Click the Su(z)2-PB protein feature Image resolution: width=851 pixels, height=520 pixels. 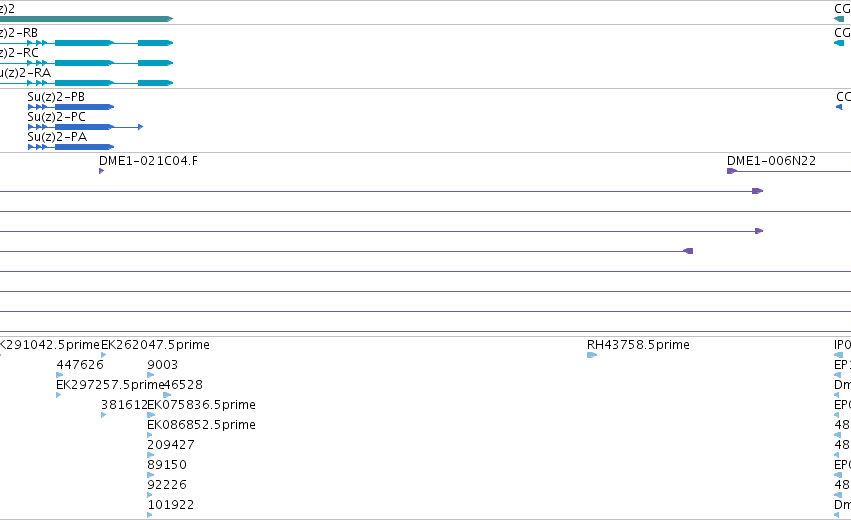71,107
